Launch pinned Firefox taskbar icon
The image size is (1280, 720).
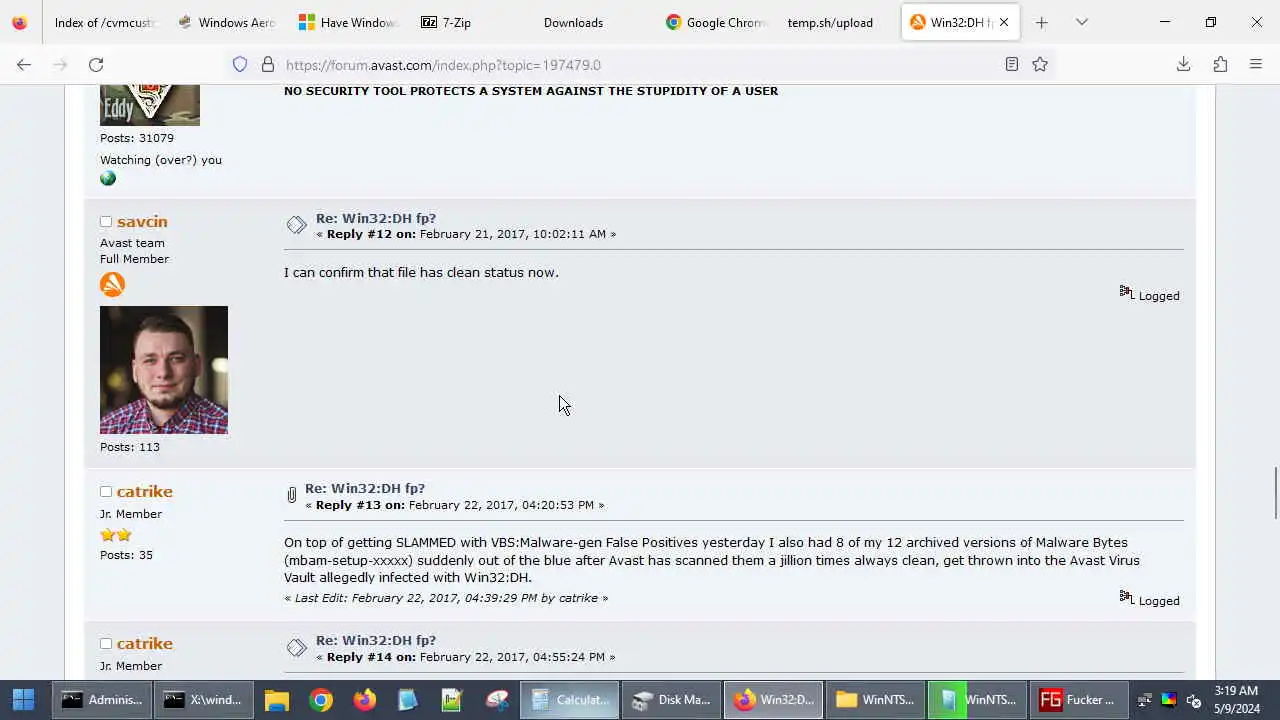(x=365, y=700)
